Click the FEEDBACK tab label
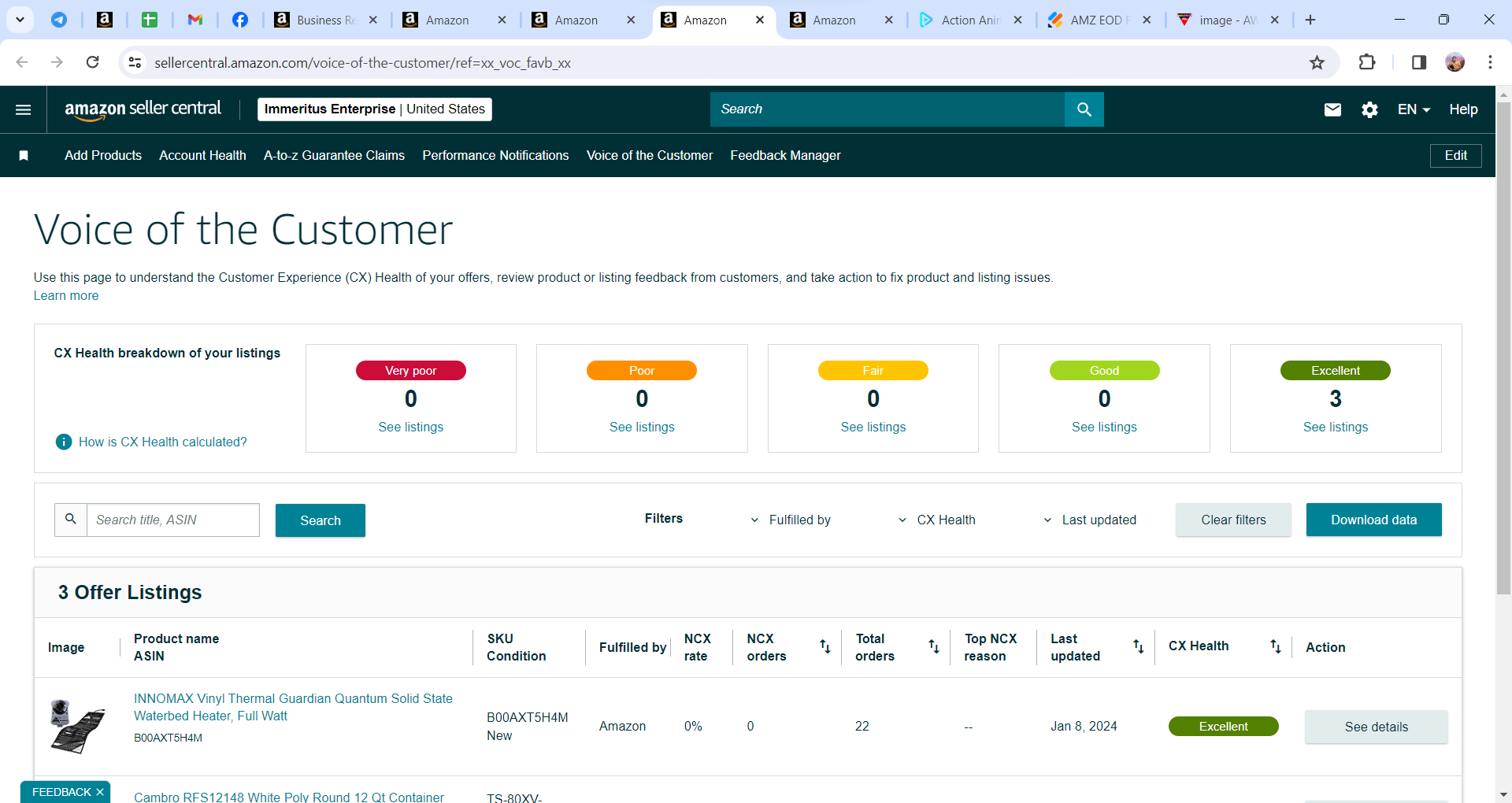The image size is (1512, 803). pyautogui.click(x=61, y=792)
